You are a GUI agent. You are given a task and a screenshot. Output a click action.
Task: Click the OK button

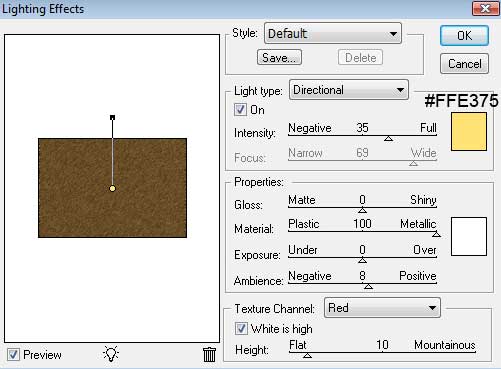(464, 36)
